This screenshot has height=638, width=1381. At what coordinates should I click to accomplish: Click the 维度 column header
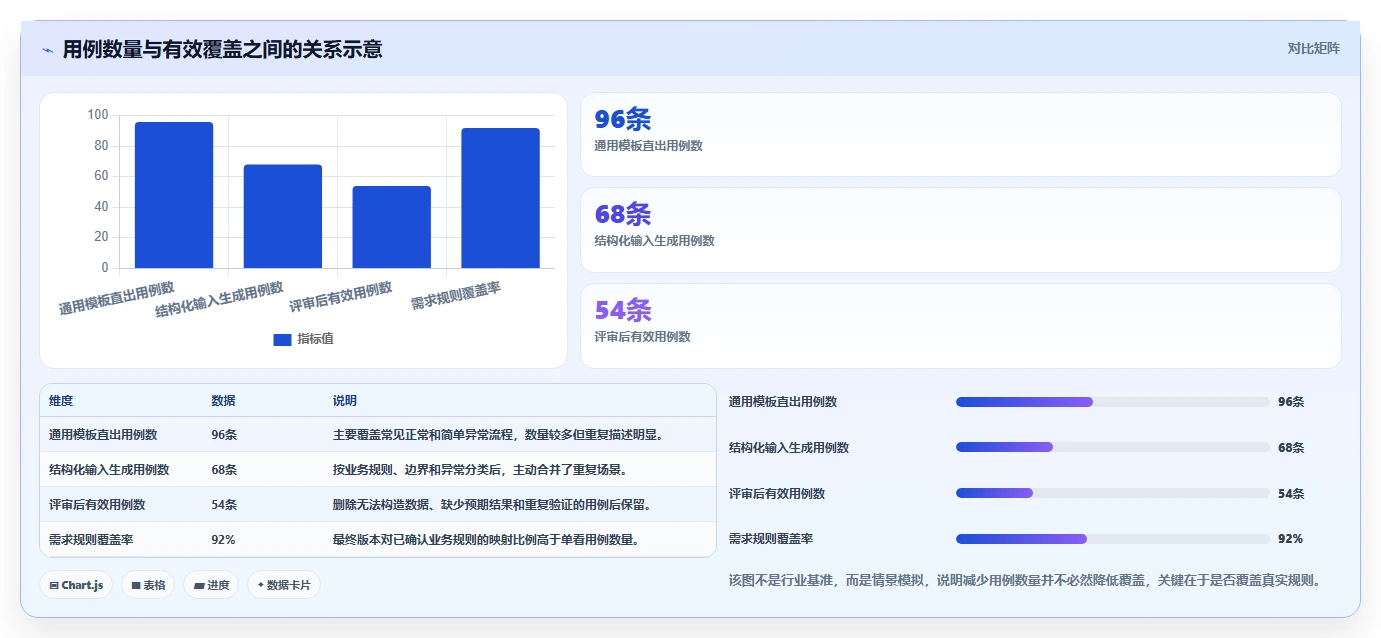61,400
